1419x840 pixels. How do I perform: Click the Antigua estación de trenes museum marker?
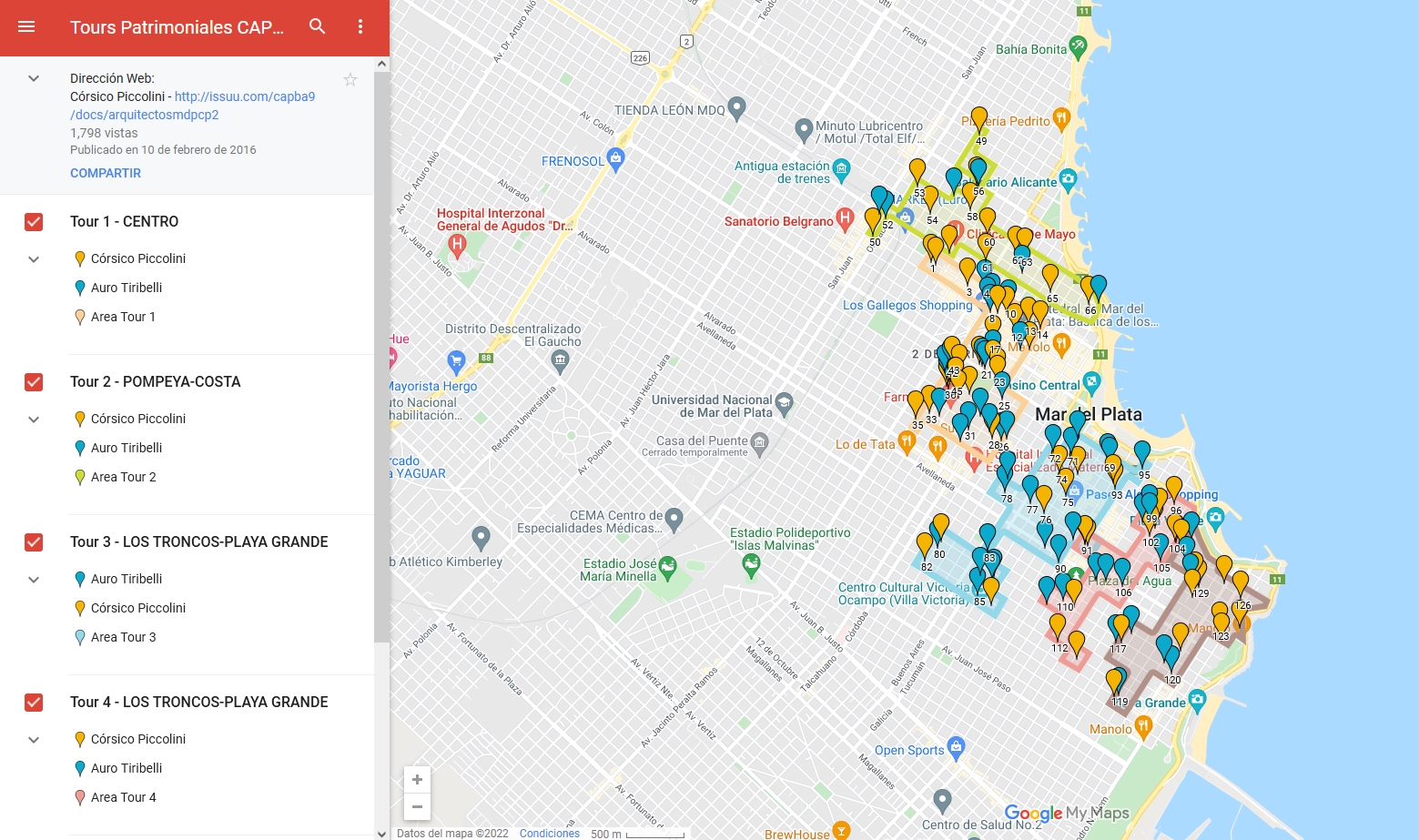(842, 168)
